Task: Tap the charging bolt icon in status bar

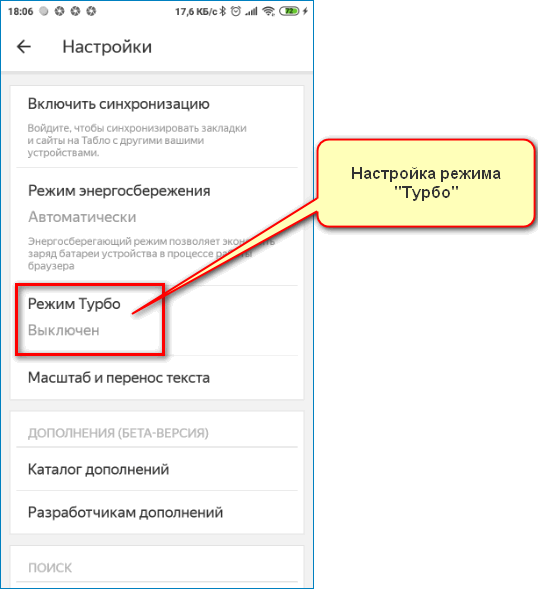Action: (x=305, y=11)
